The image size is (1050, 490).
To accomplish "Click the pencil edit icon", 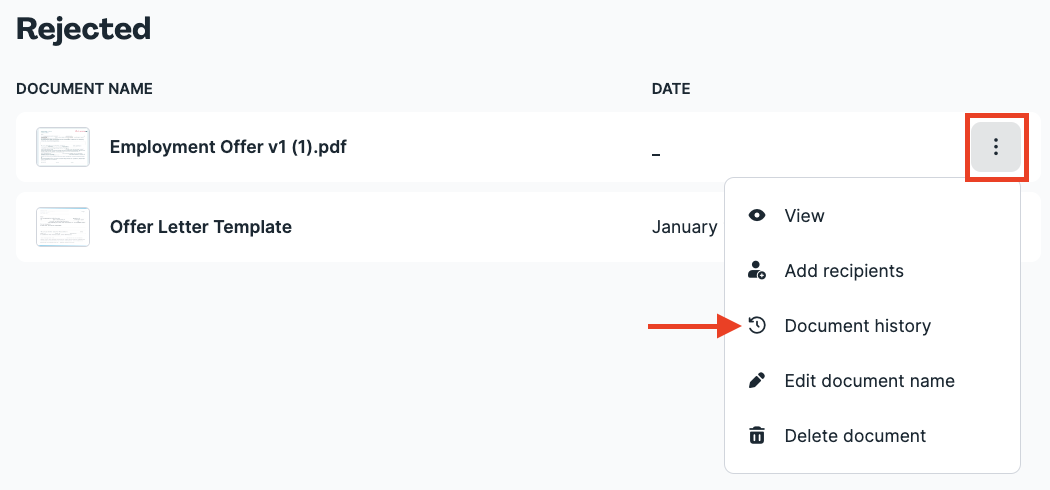I will pos(757,380).
